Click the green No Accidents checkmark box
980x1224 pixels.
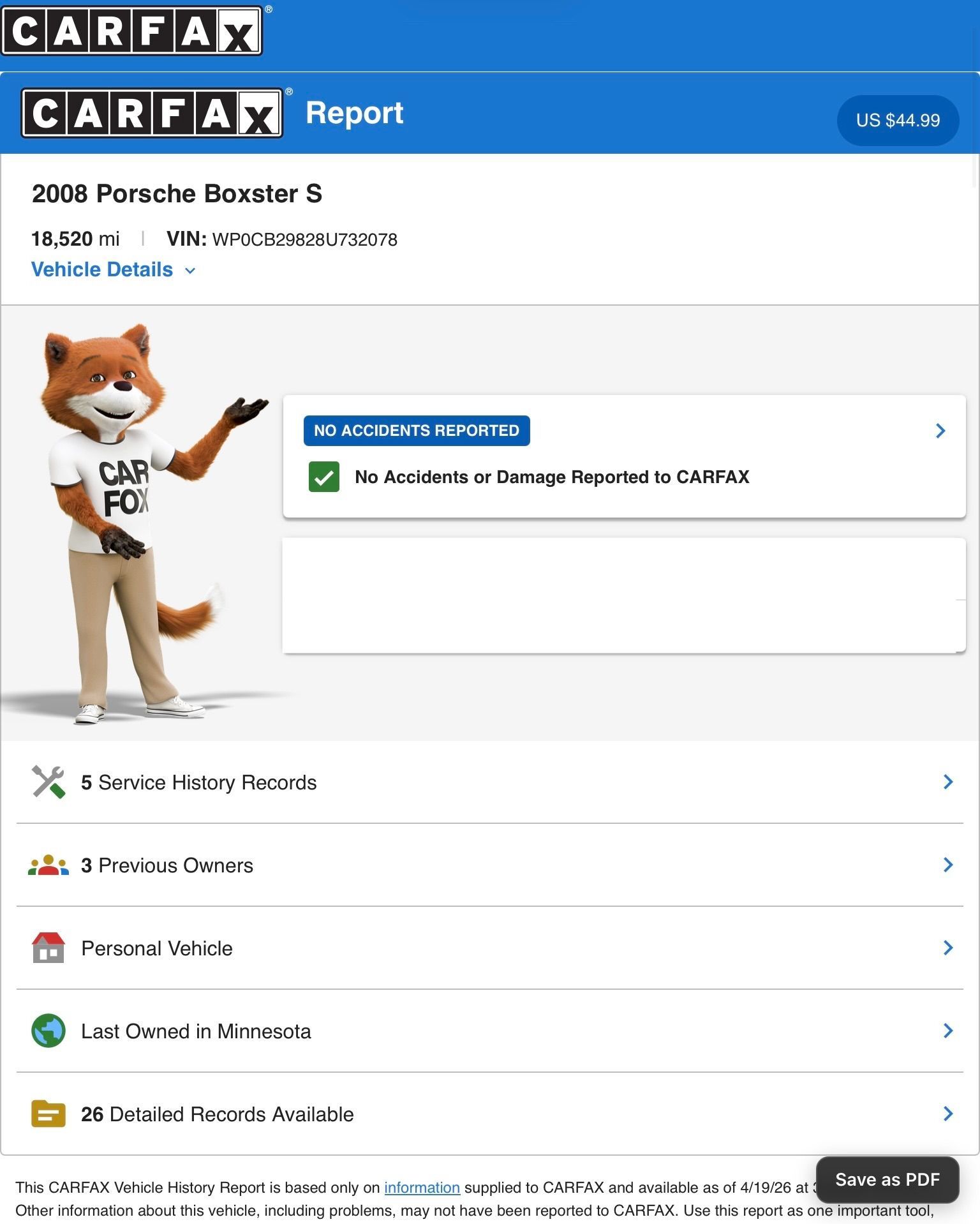pos(324,477)
